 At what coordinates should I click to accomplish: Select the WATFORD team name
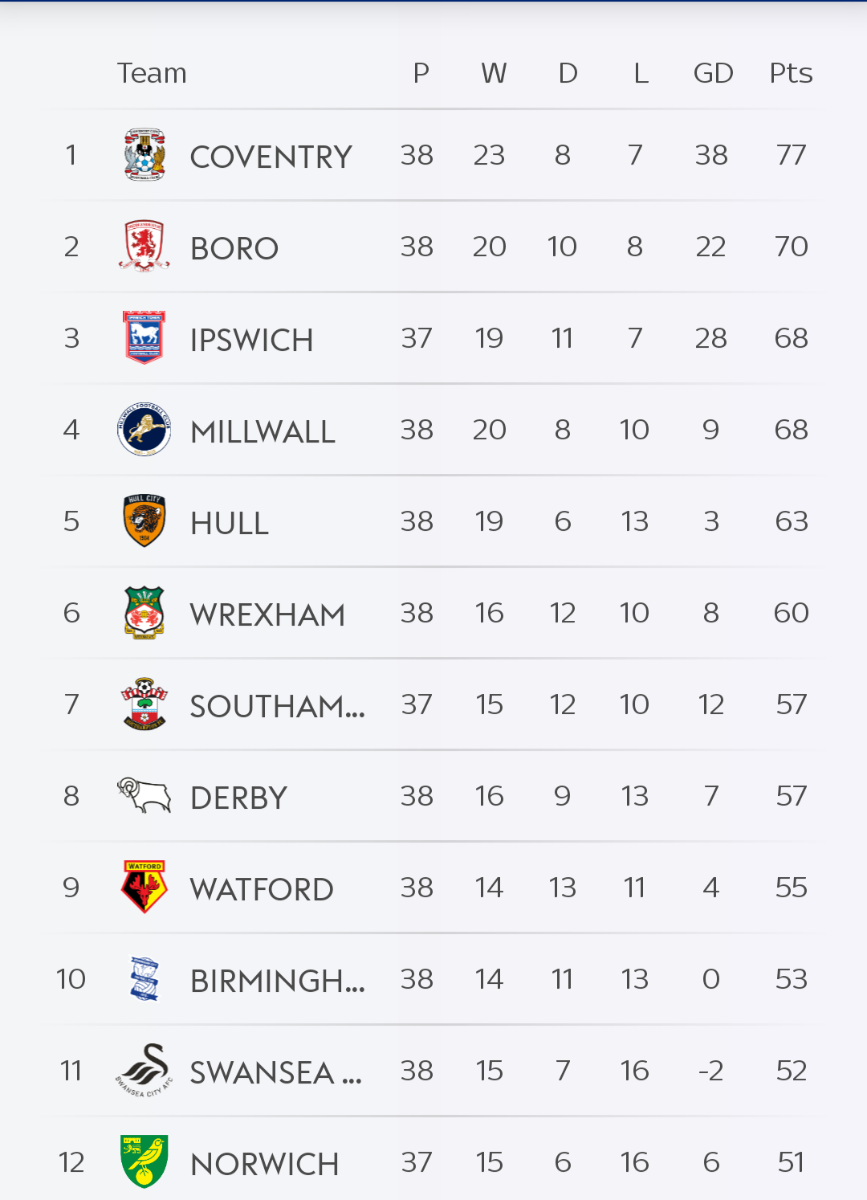(261, 890)
